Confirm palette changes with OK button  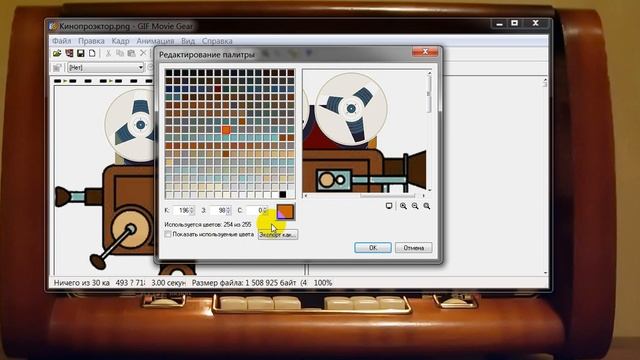point(373,248)
